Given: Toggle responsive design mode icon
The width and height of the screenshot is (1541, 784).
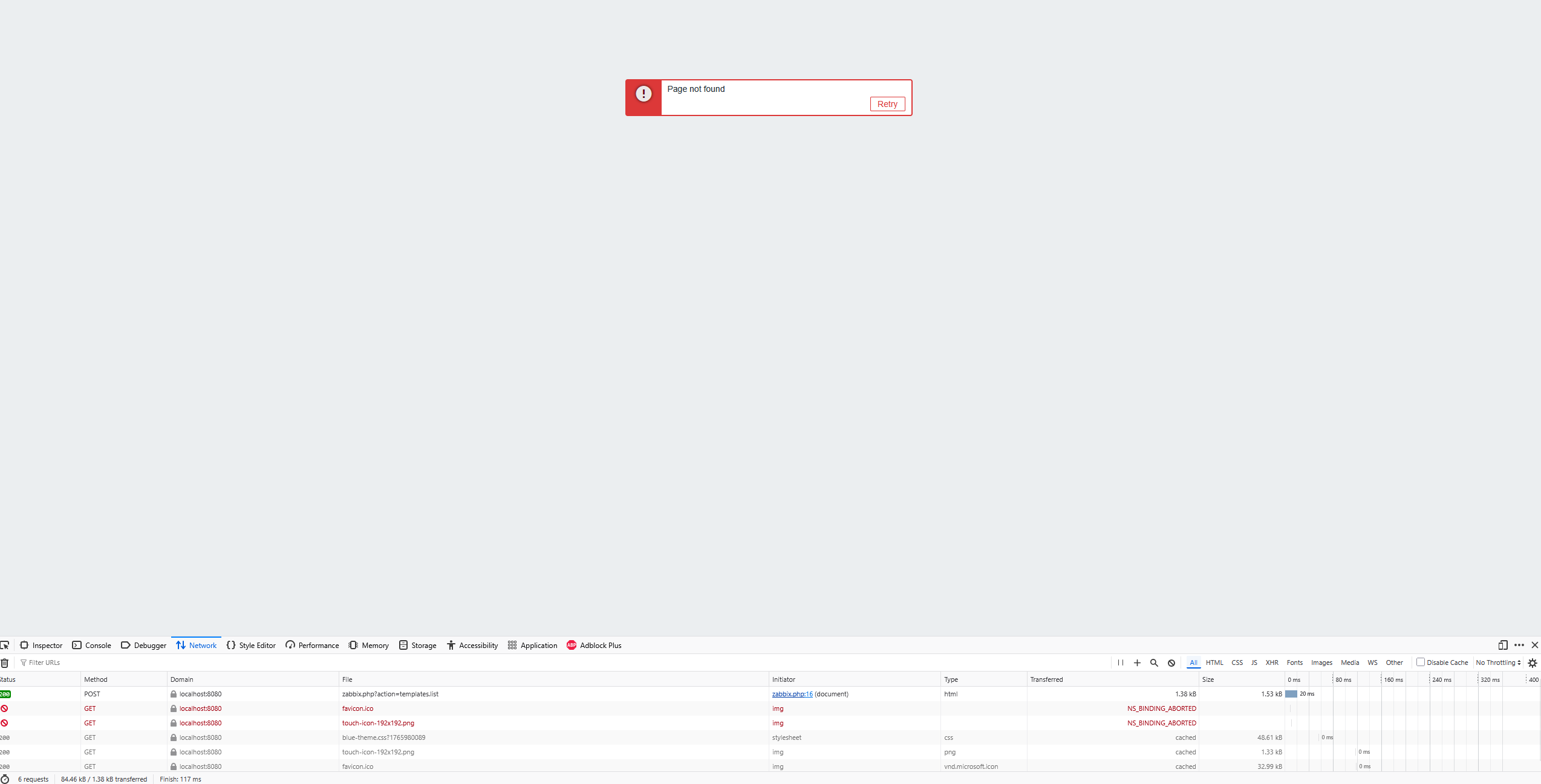Looking at the screenshot, I should pyautogui.click(x=1502, y=645).
